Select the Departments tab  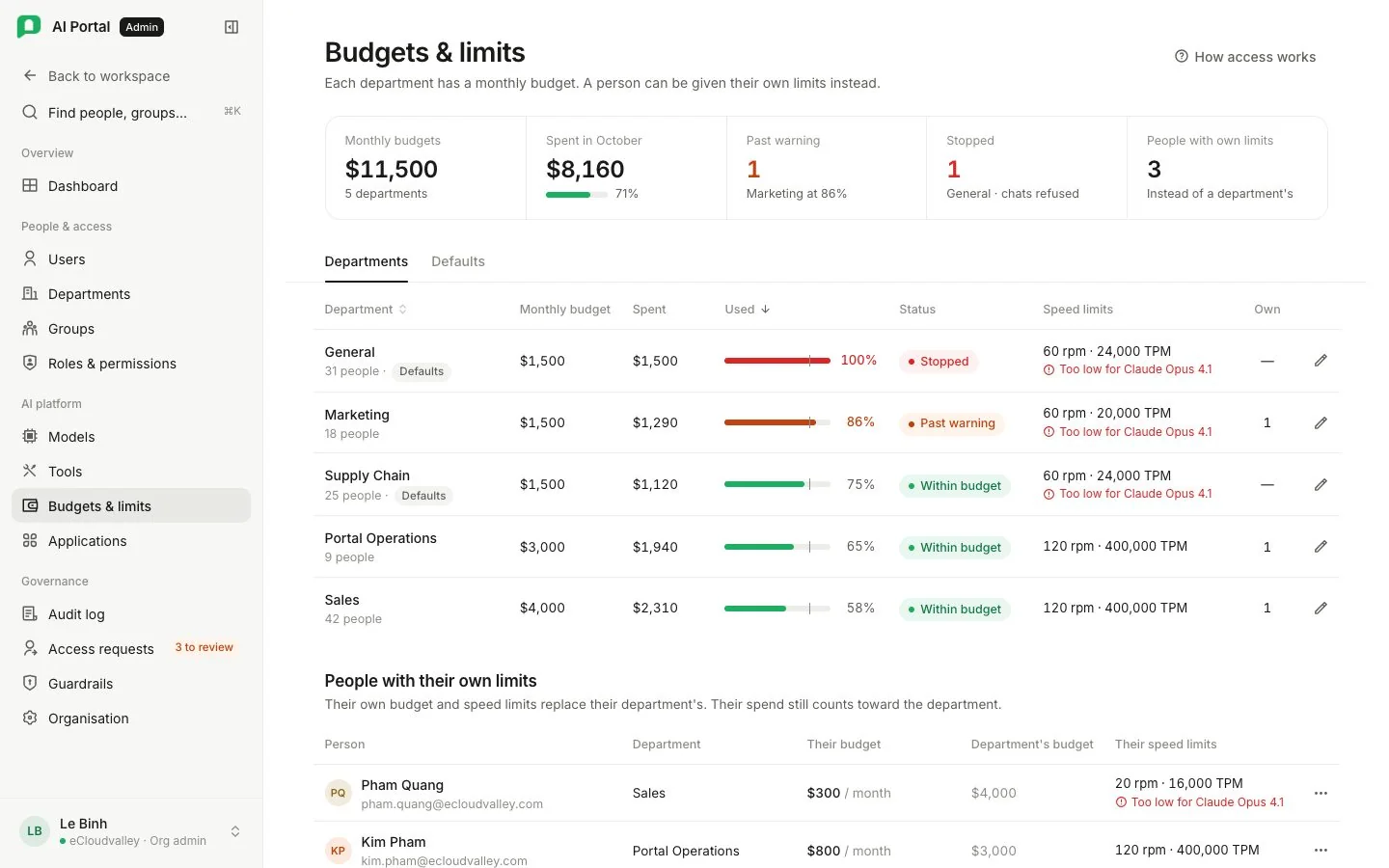(367, 261)
